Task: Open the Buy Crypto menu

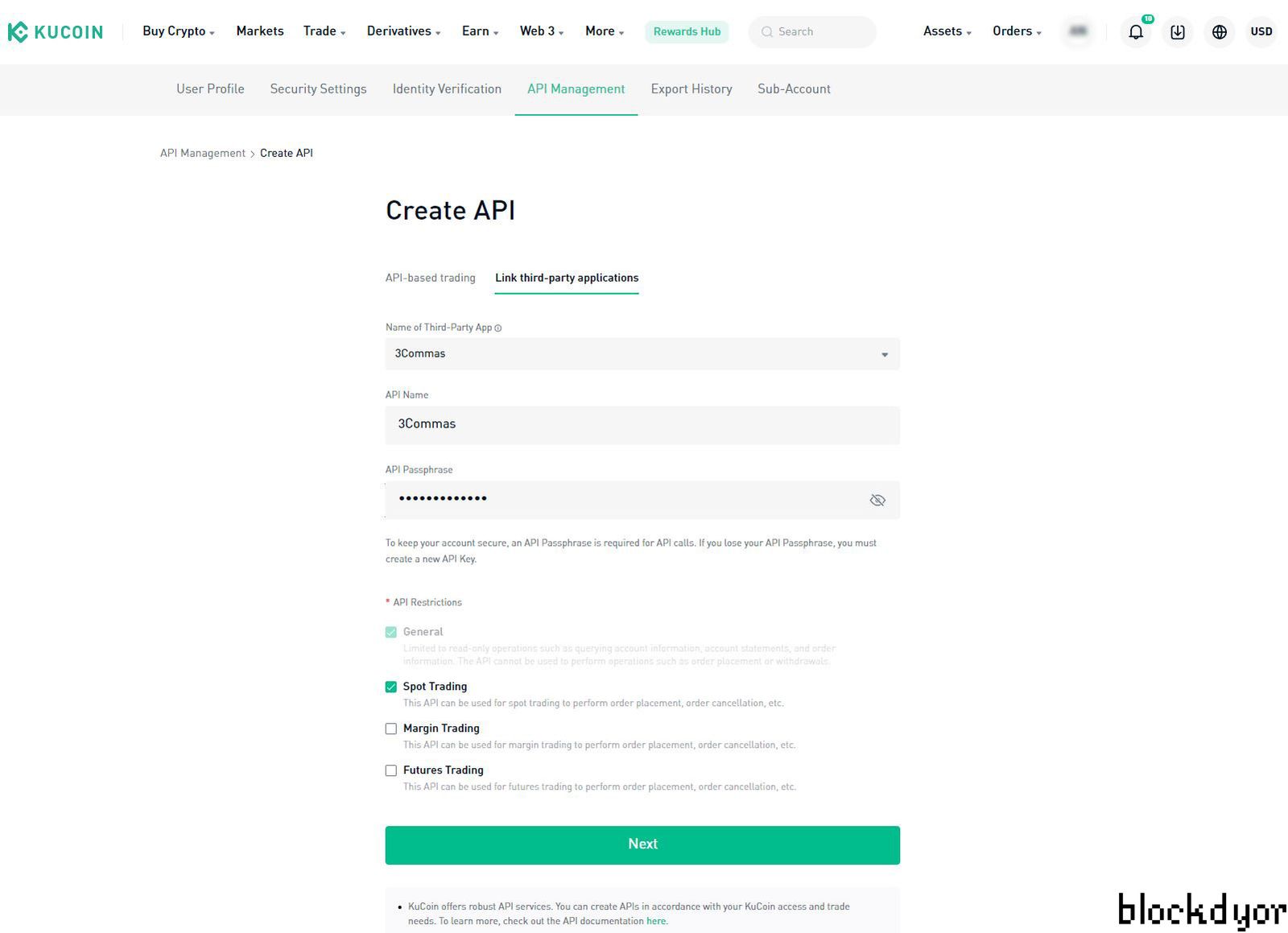Action: (x=178, y=31)
